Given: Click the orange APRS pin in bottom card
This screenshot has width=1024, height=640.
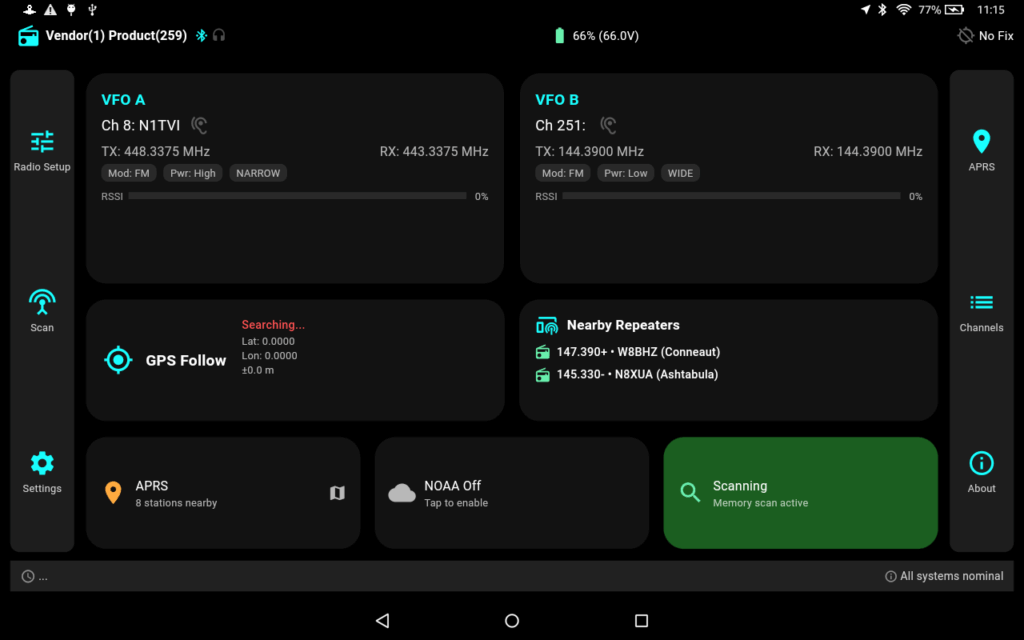Looking at the screenshot, I should [113, 493].
